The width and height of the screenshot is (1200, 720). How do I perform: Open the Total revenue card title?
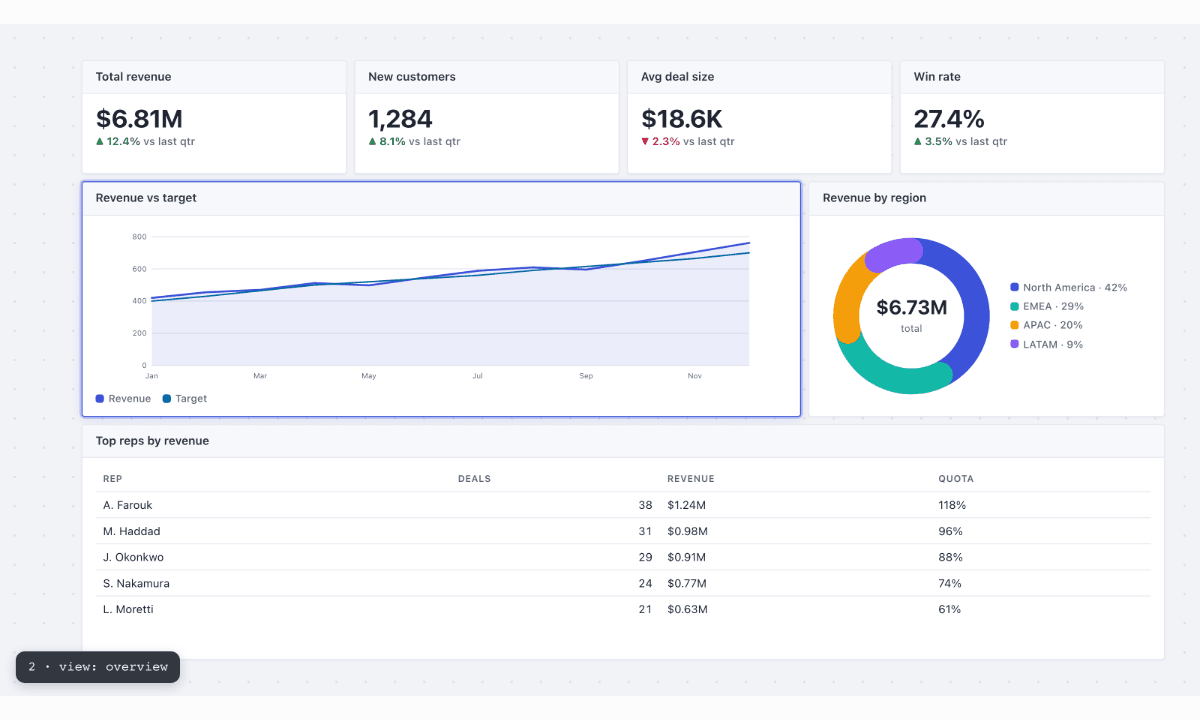pos(133,77)
